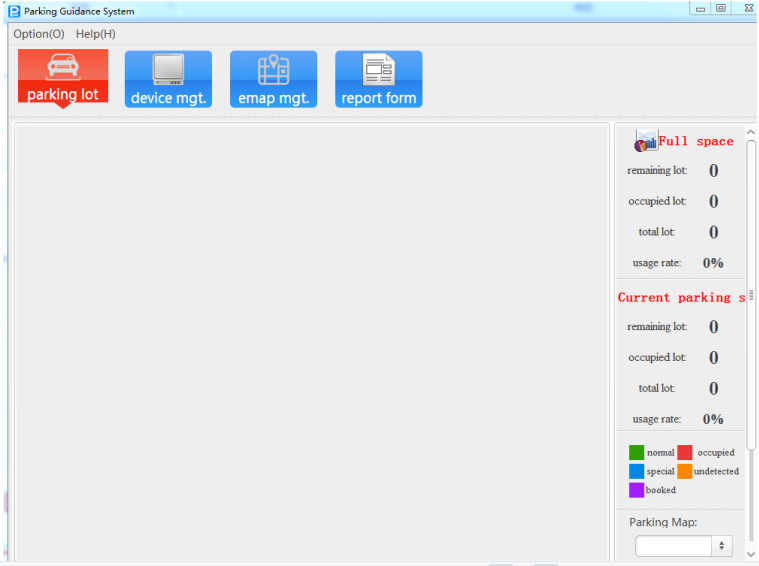Click the 'Parking Map:' label
The width and height of the screenshot is (759, 566).
pyautogui.click(x=663, y=522)
